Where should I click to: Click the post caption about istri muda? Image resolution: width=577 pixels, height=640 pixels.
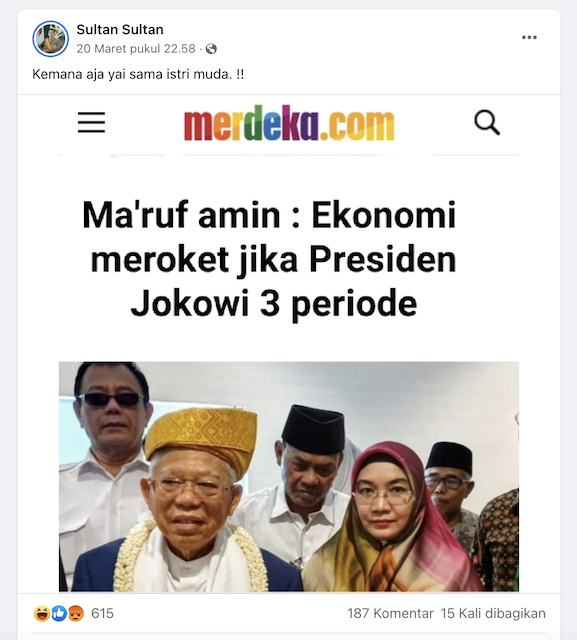[x=138, y=74]
